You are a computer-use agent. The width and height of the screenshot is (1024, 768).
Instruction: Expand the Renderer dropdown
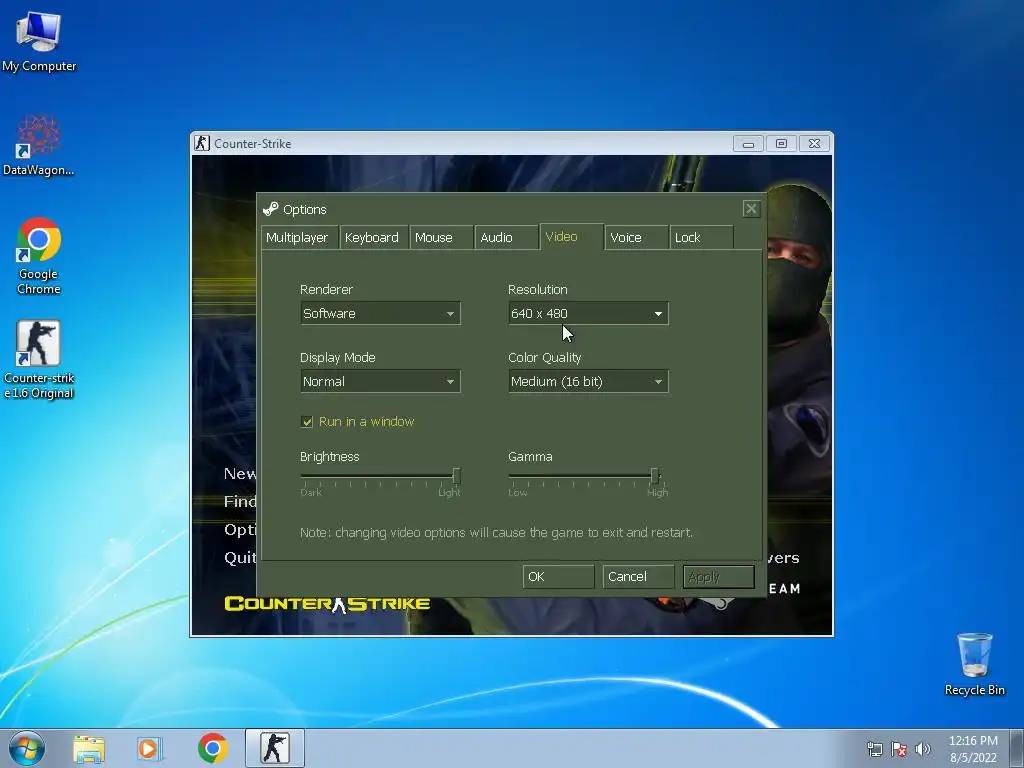pyautogui.click(x=380, y=313)
